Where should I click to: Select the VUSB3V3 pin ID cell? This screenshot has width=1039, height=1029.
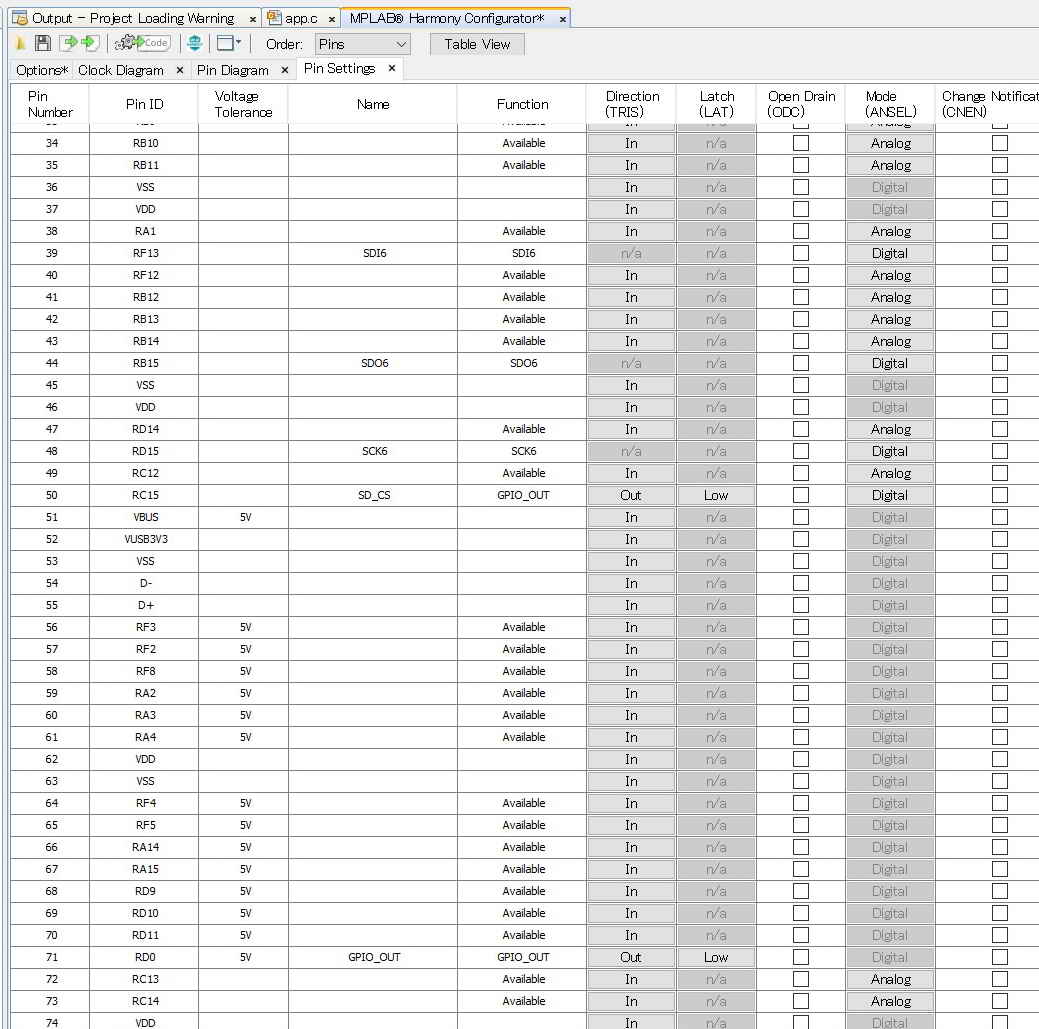click(x=144, y=539)
